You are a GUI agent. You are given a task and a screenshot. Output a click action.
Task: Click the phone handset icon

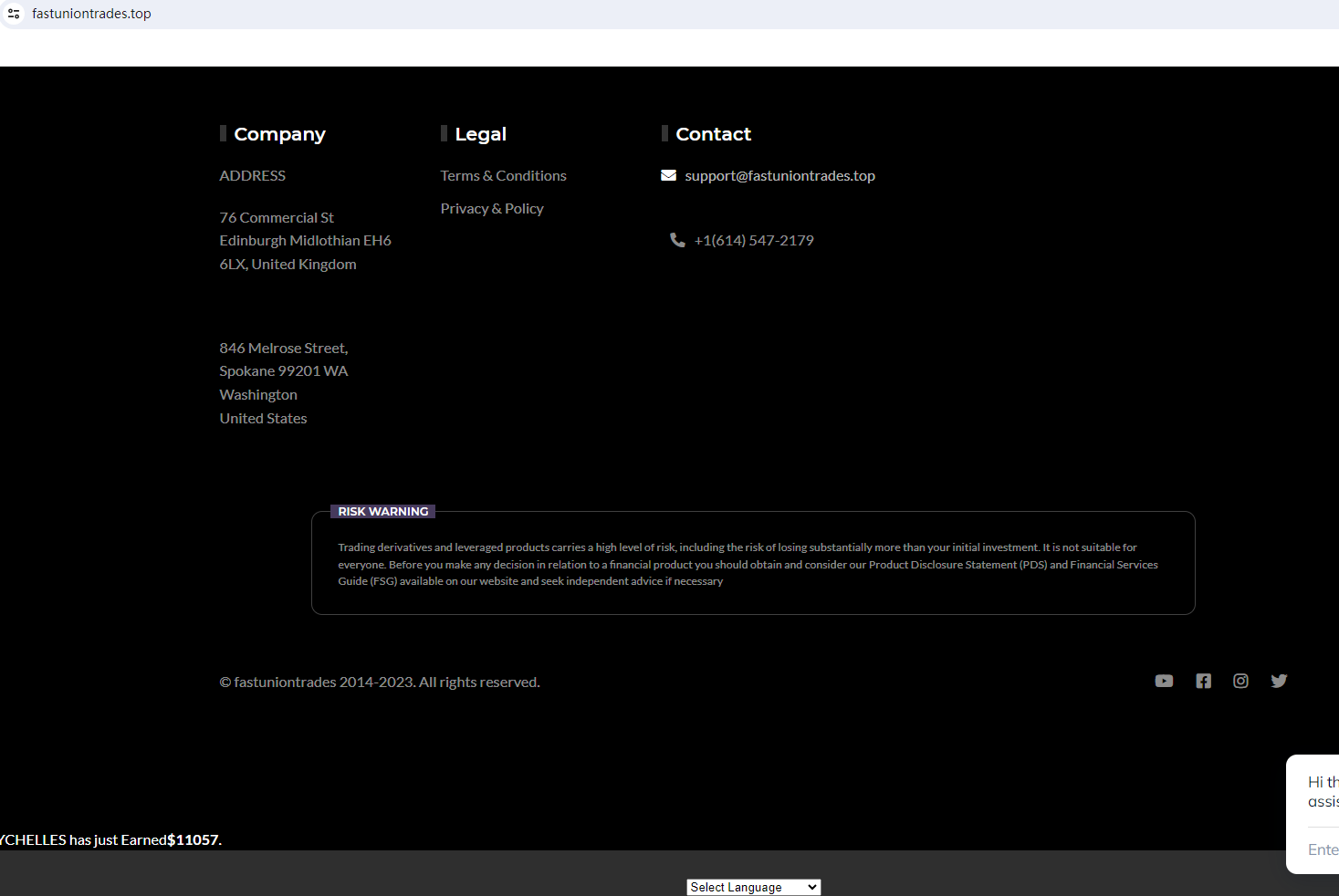click(x=677, y=240)
